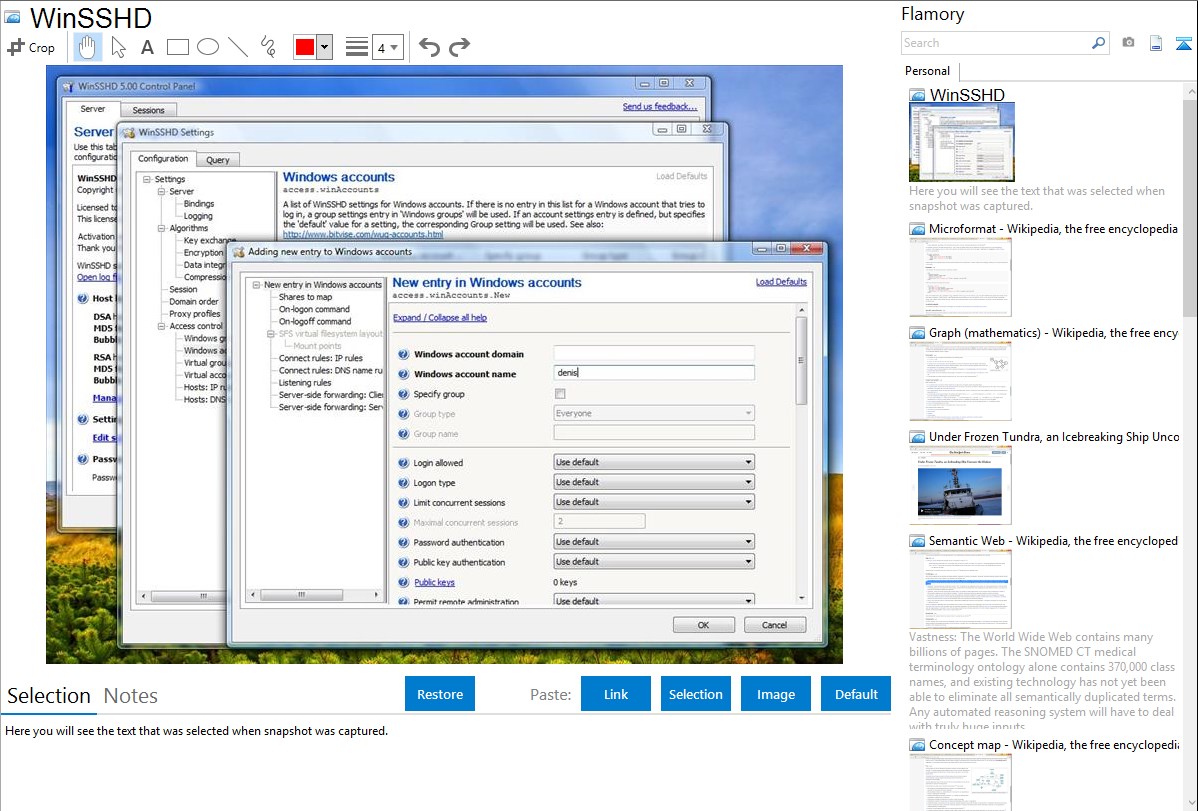Pick the ellipse shape tool
The height and width of the screenshot is (811, 1198).
208,47
